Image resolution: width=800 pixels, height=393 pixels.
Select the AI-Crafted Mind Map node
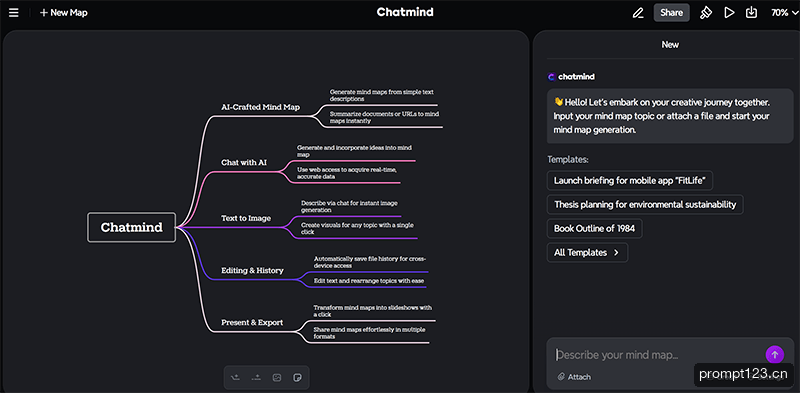(x=261, y=107)
